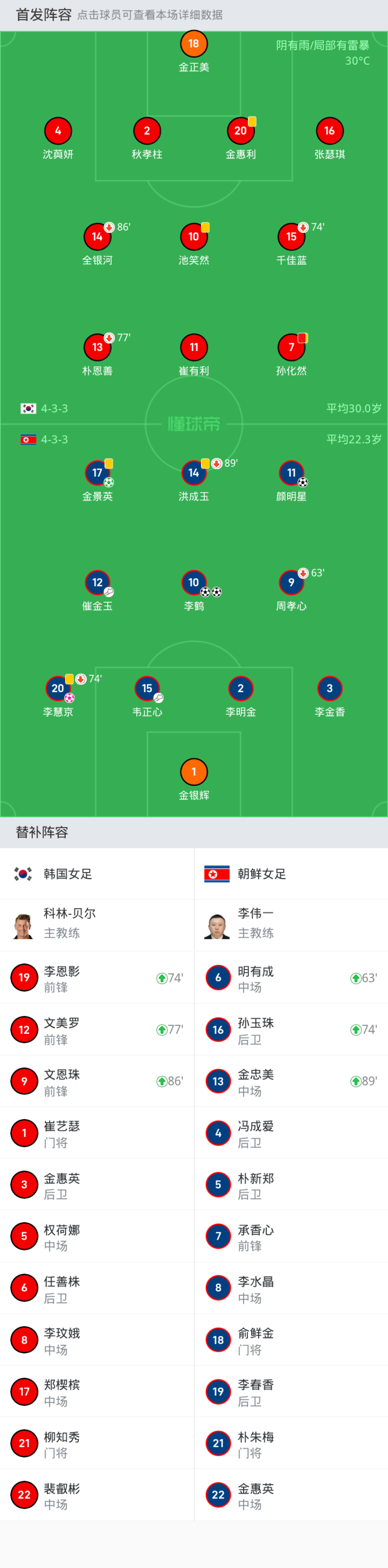388x1568 pixels.
Task: Click substitute 金忠美 number 13 badge
Action: [x=218, y=1082]
